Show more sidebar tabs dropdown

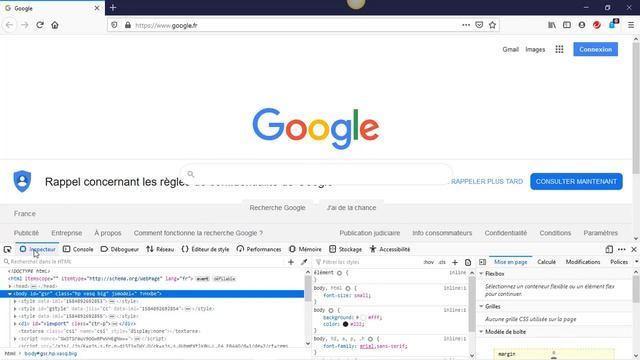click(x=636, y=262)
